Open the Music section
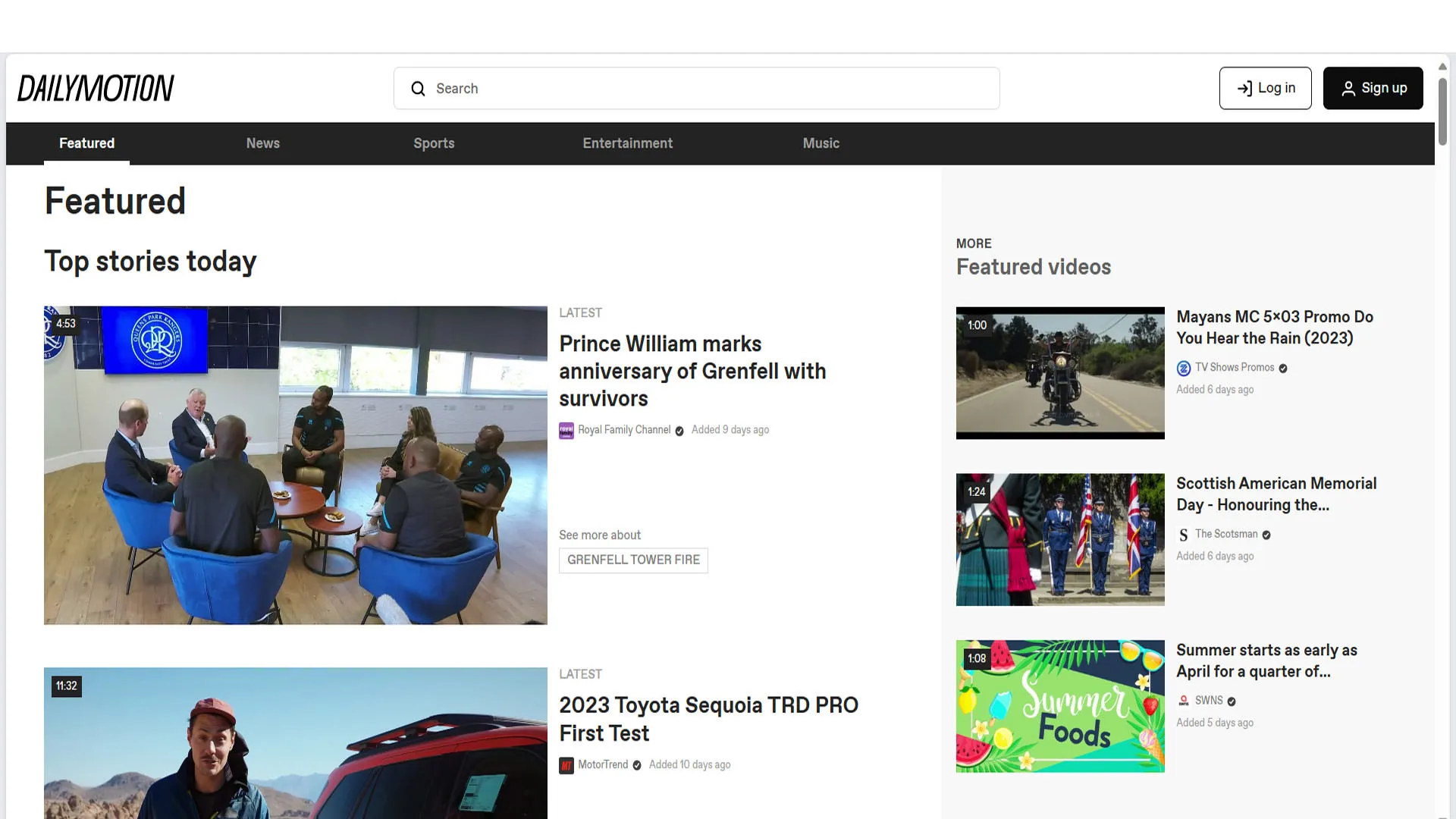 [x=821, y=143]
